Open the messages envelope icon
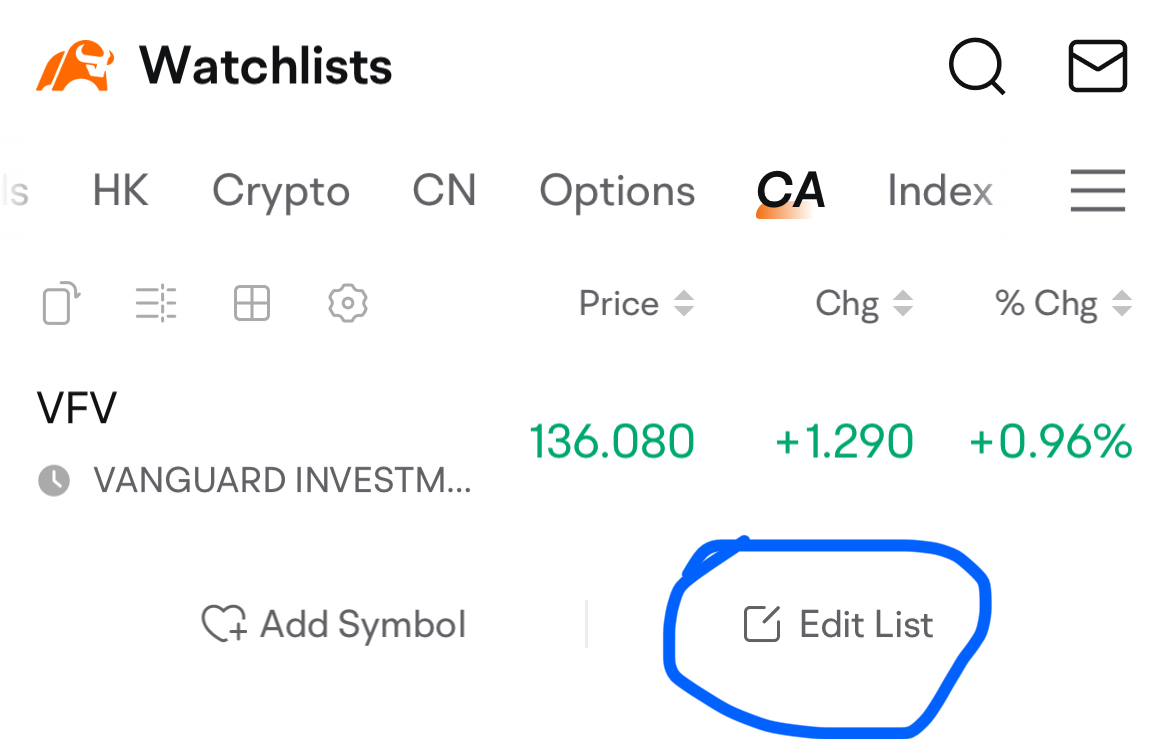This screenshot has width=1170, height=739. pyautogui.click(x=1097, y=66)
